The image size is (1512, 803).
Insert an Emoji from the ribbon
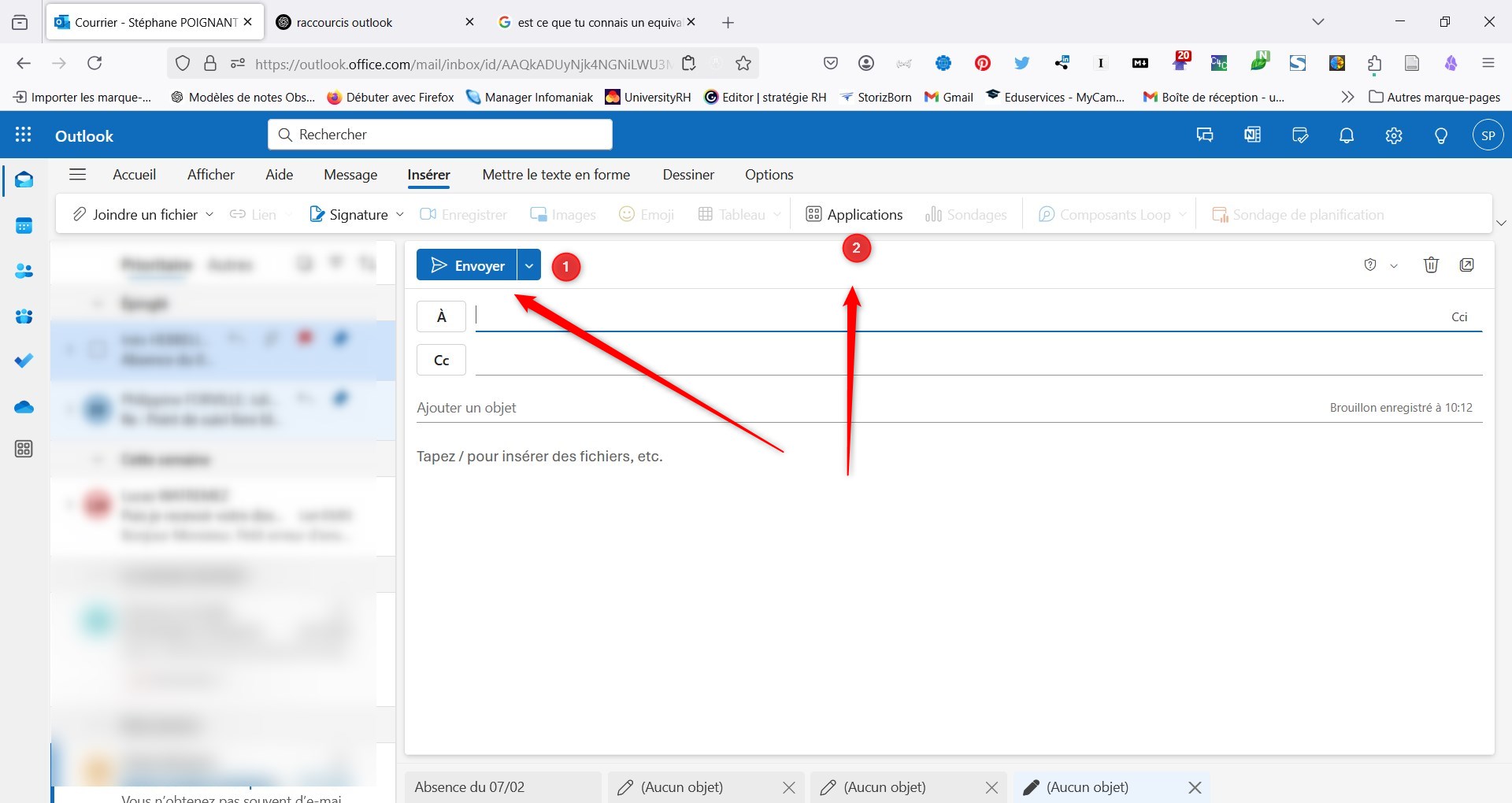(x=646, y=213)
